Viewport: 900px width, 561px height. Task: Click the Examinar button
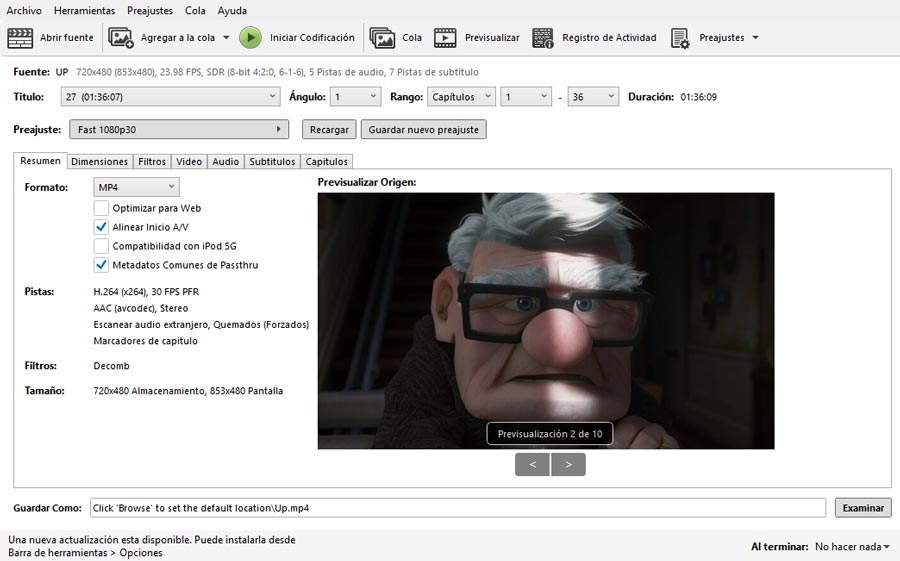click(863, 508)
